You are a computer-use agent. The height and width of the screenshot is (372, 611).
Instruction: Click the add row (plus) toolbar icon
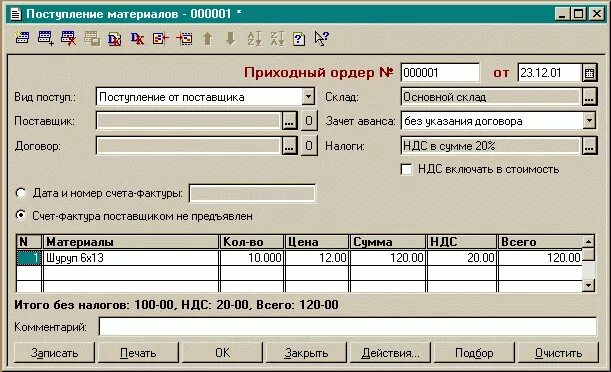45,38
